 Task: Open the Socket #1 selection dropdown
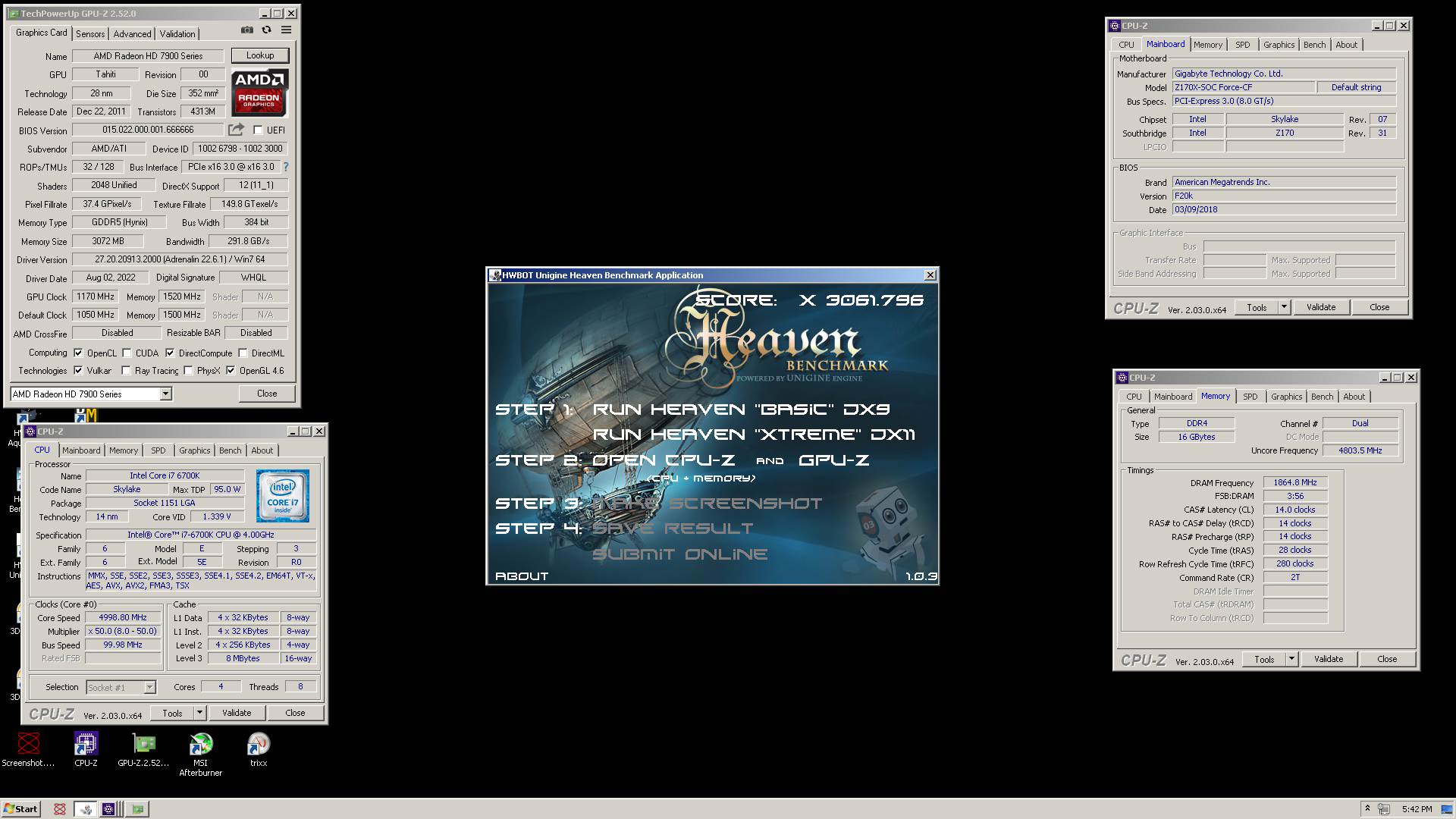point(149,687)
